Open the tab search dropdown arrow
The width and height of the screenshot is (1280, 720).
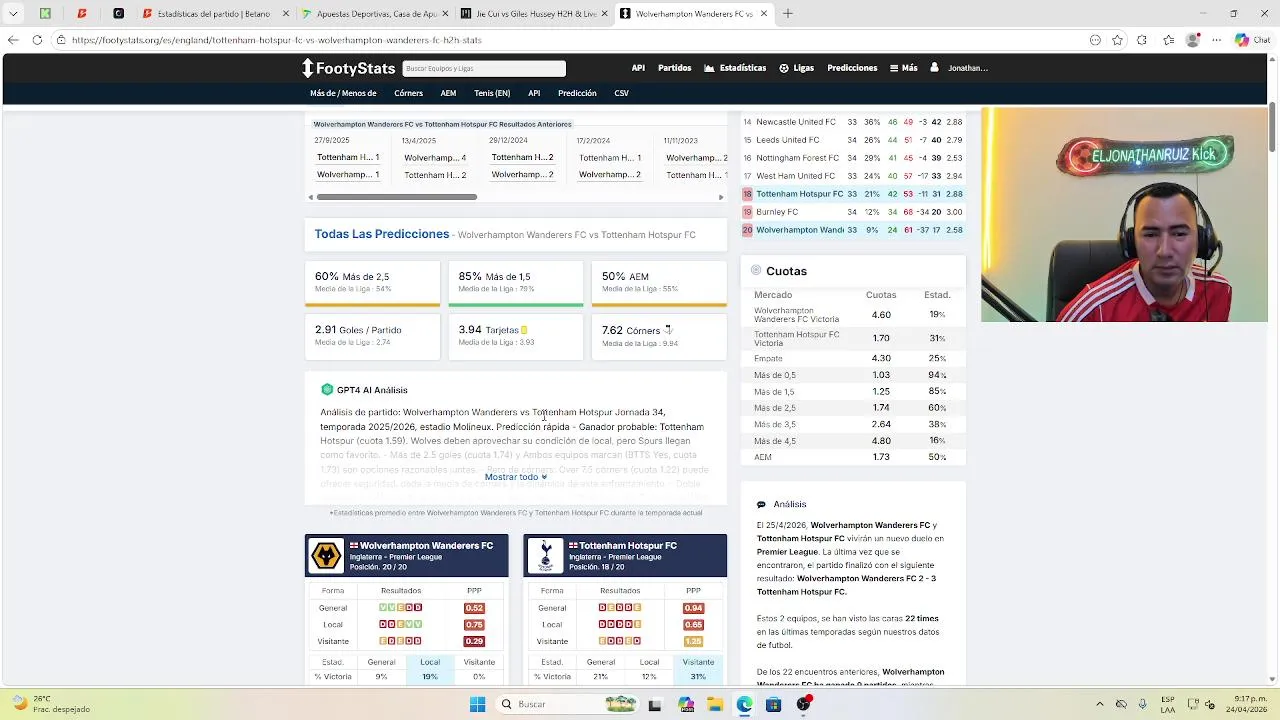pyautogui.click(x=13, y=14)
